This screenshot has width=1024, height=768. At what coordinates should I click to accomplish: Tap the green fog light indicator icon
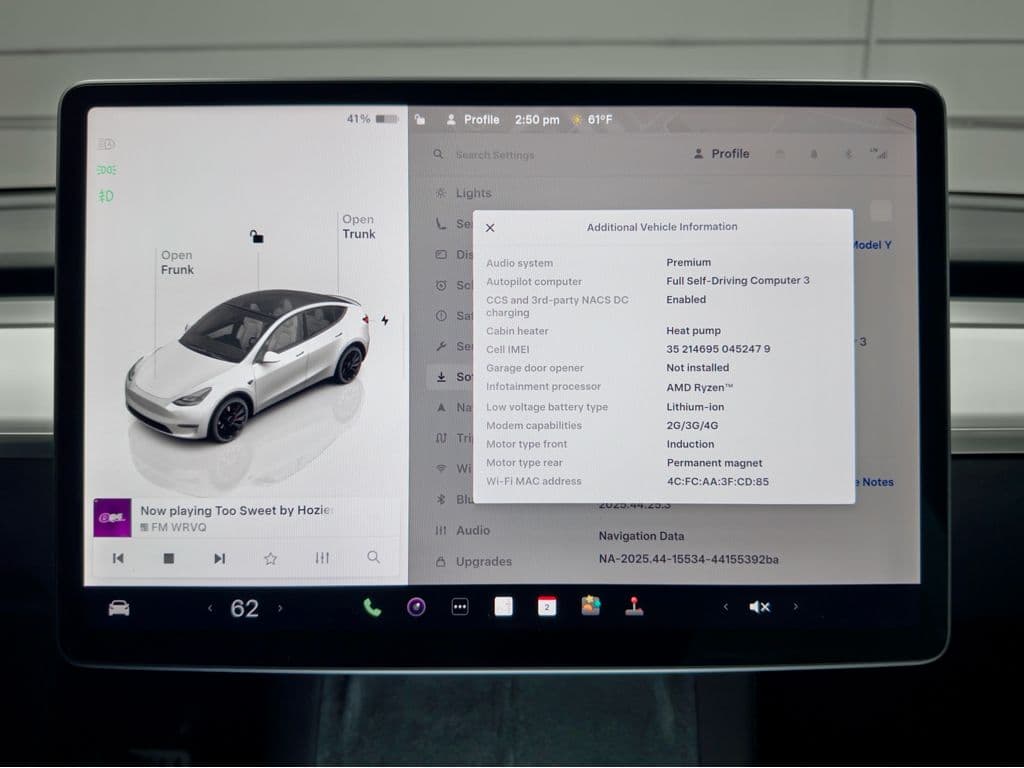point(106,196)
